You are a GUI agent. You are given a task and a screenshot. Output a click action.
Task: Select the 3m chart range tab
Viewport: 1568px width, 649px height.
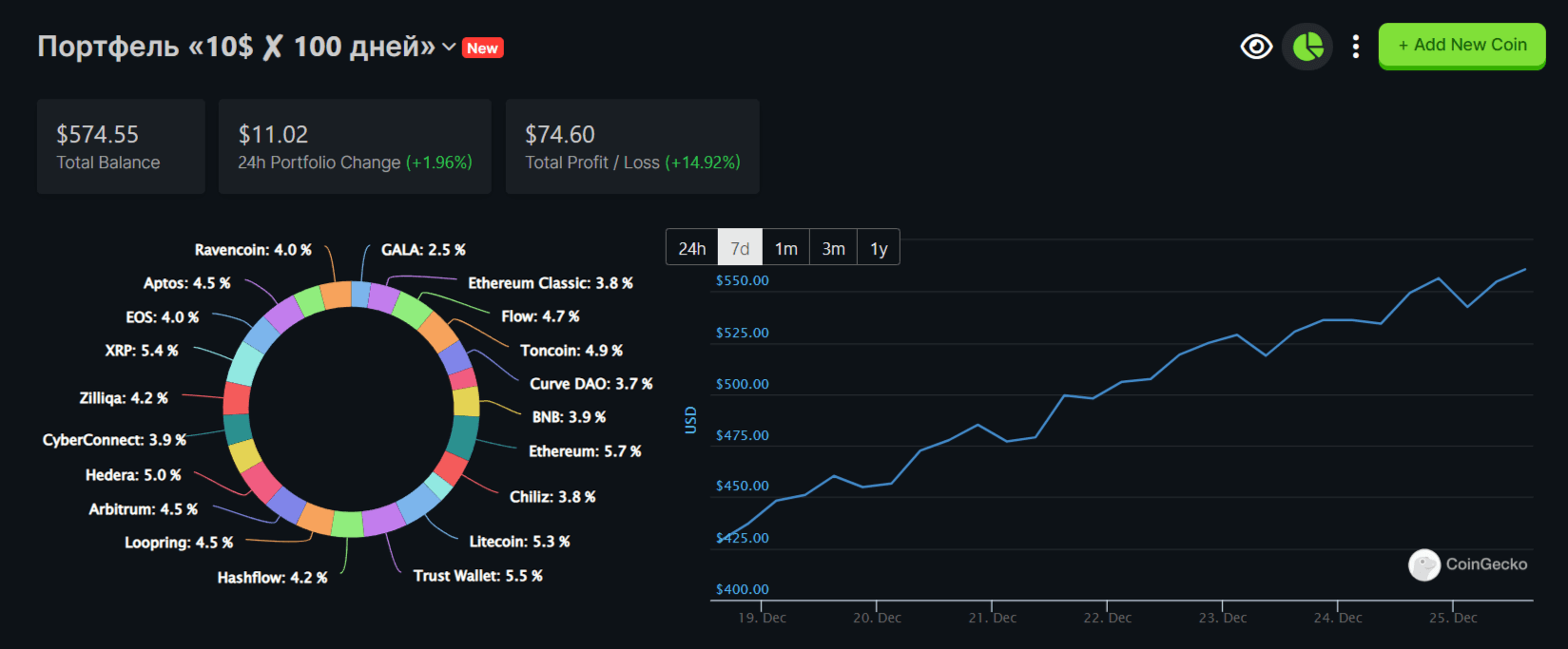[833, 248]
